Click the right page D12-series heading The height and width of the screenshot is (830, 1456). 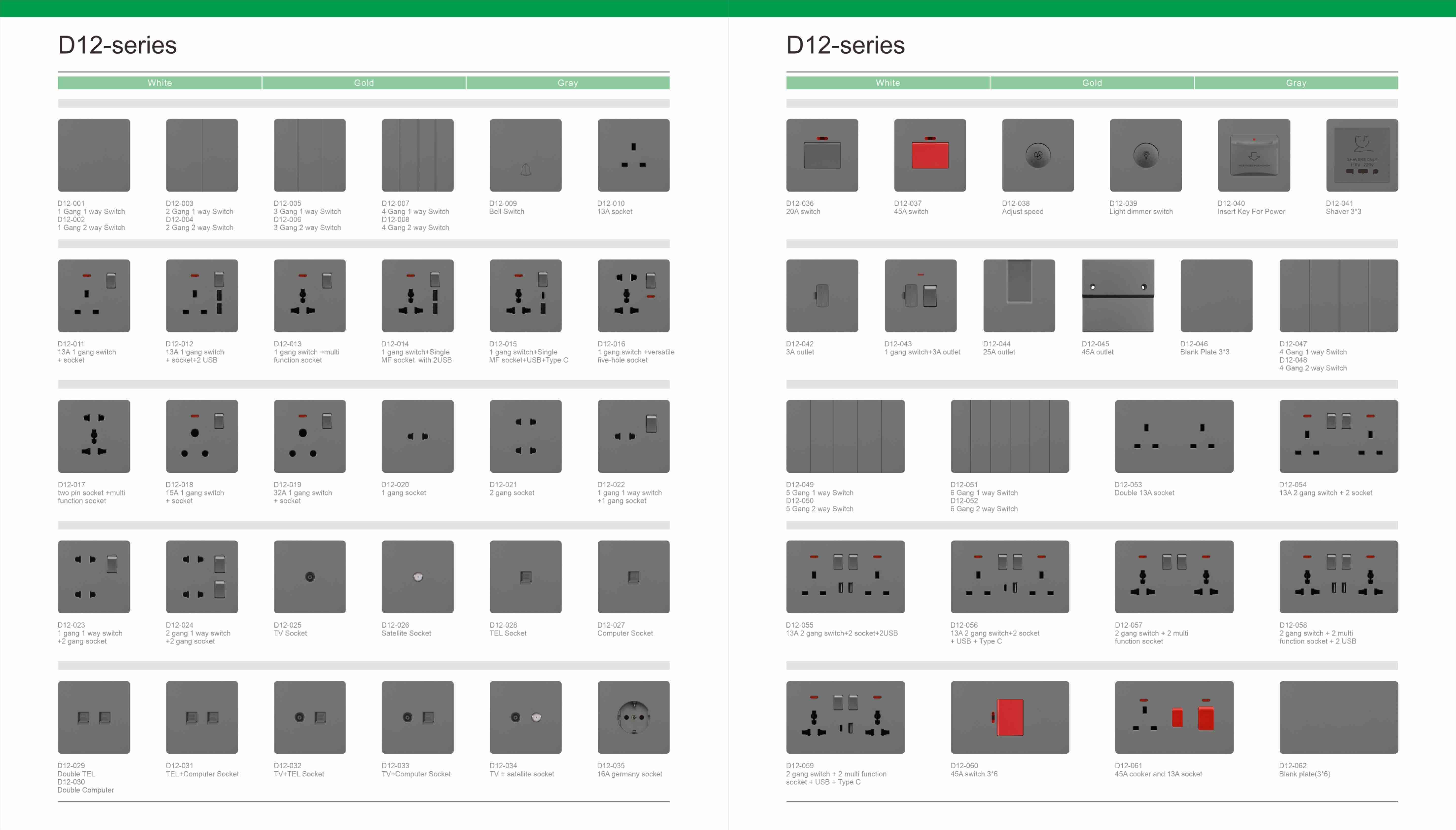[x=845, y=45]
